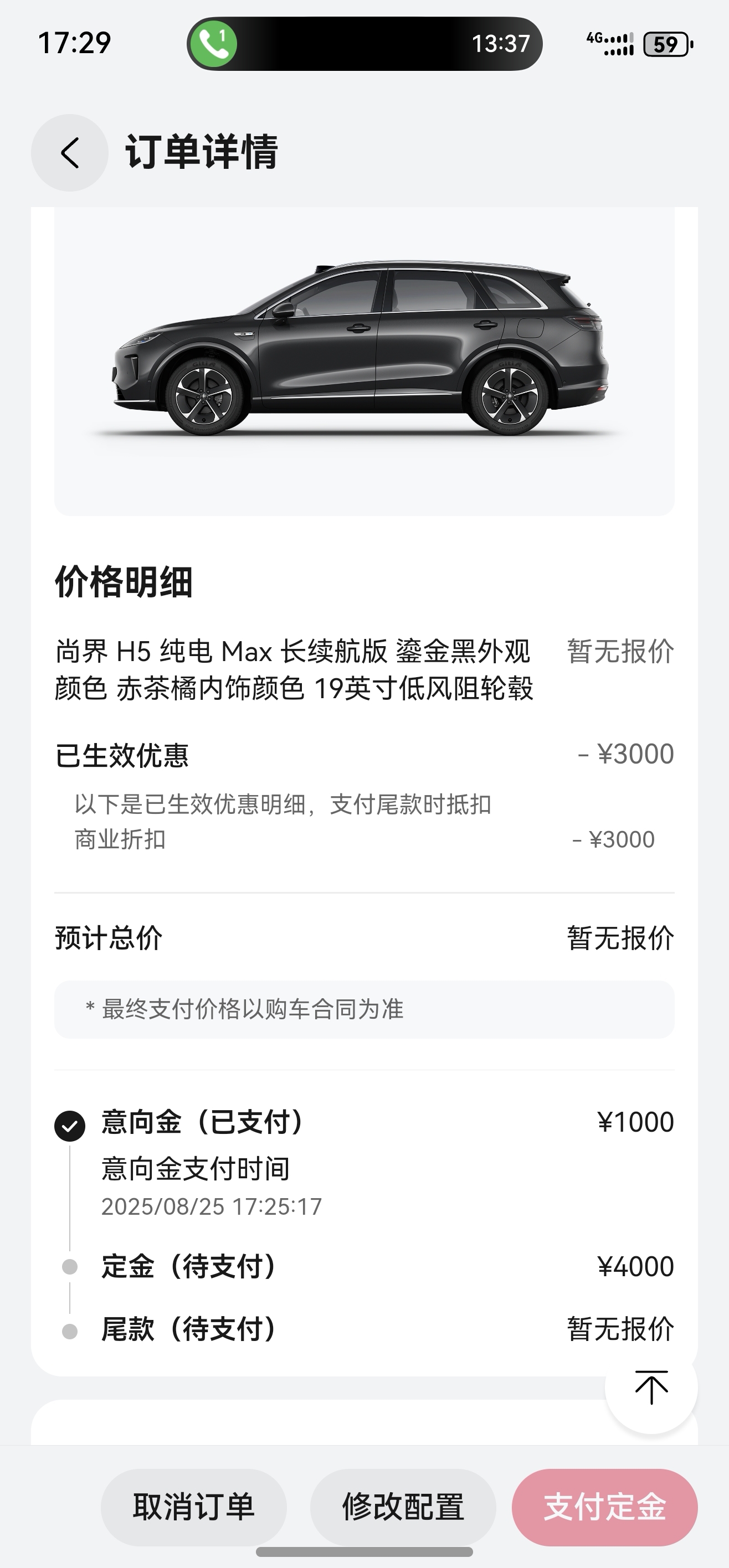The image size is (729, 1568).
Task: Open the 商业折扣 -¥3000 detail line
Action: [364, 839]
